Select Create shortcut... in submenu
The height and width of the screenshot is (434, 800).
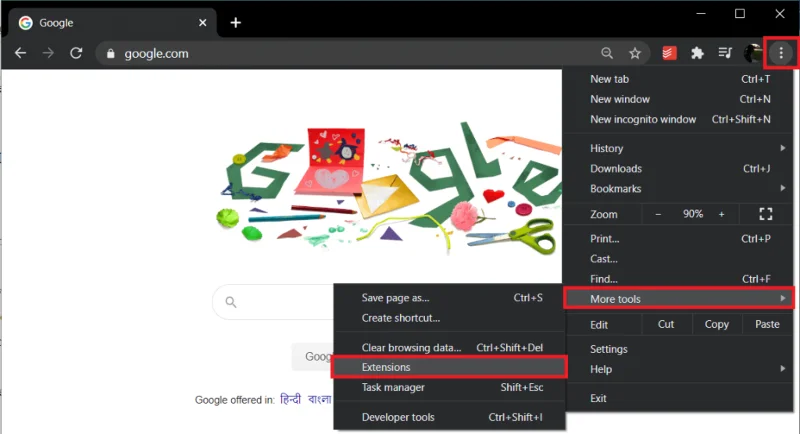click(x=449, y=318)
